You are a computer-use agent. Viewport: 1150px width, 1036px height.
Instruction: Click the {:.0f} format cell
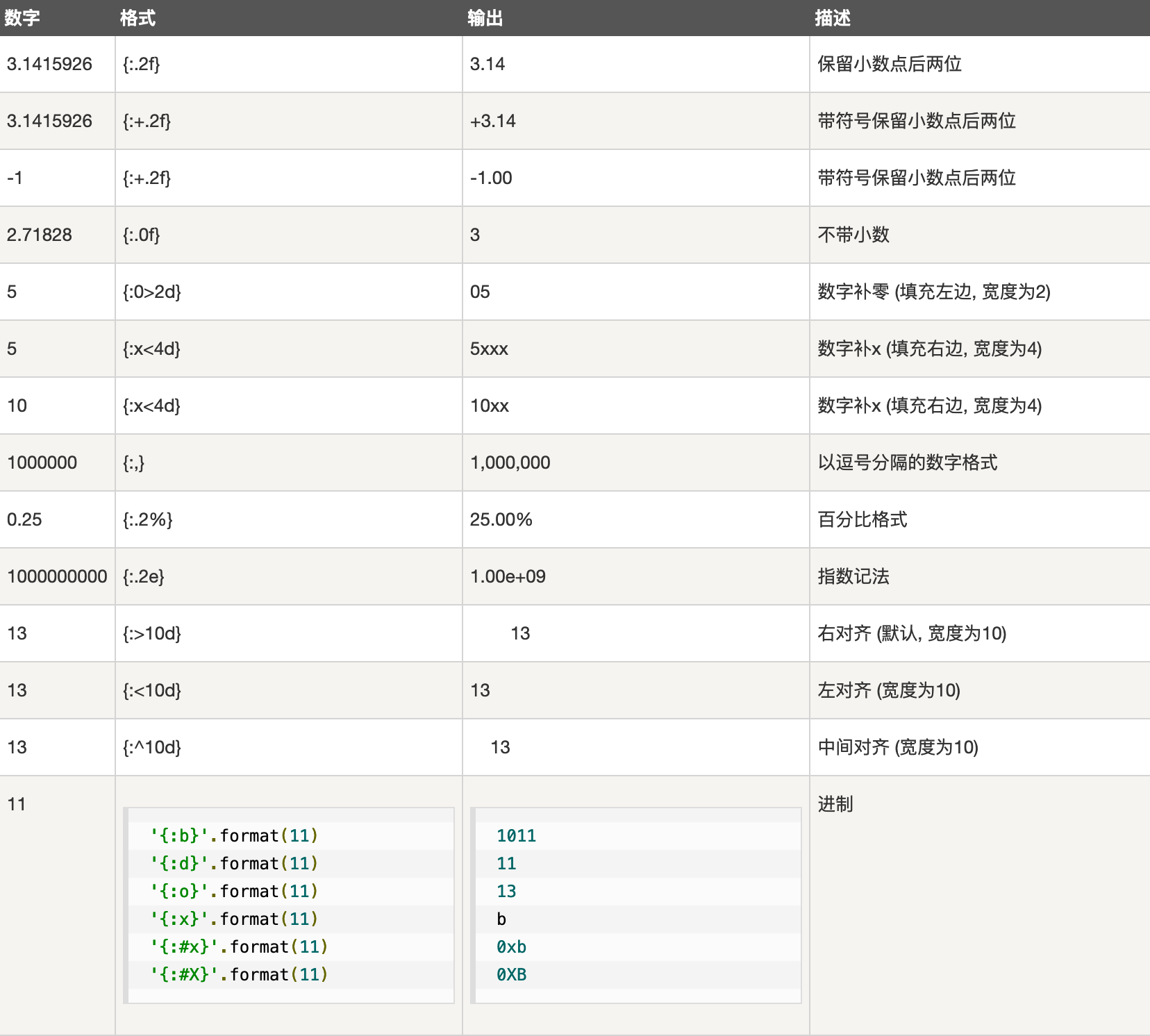(x=142, y=235)
